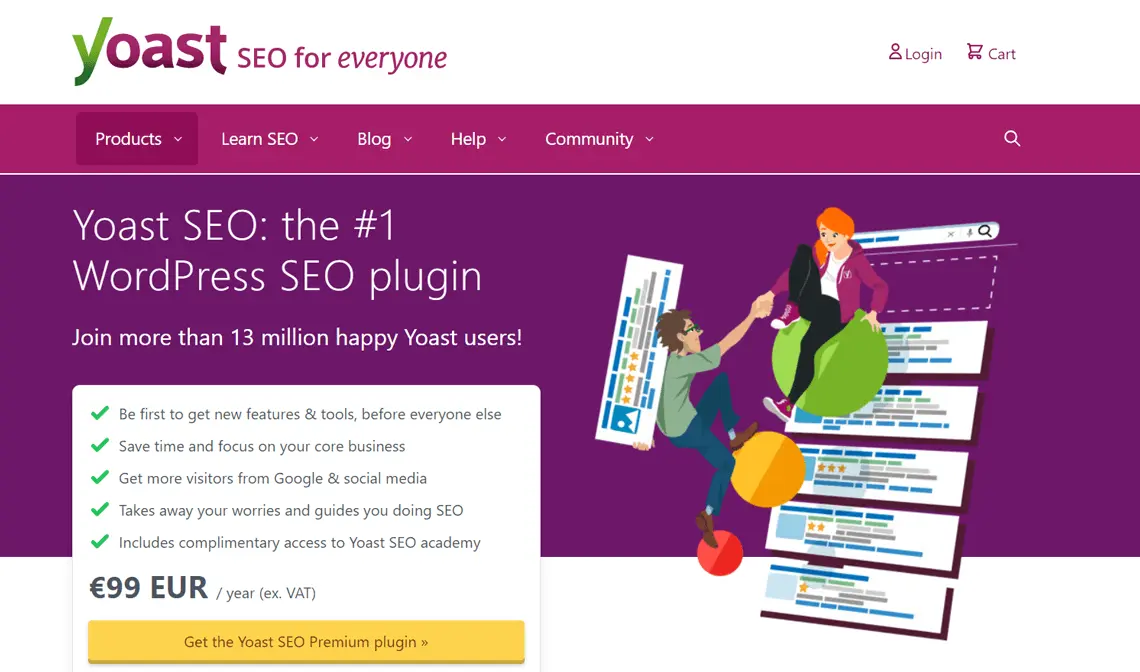Screen dimensions: 1140x672
Task: Open the Learn SEO menu
Action: (x=270, y=138)
